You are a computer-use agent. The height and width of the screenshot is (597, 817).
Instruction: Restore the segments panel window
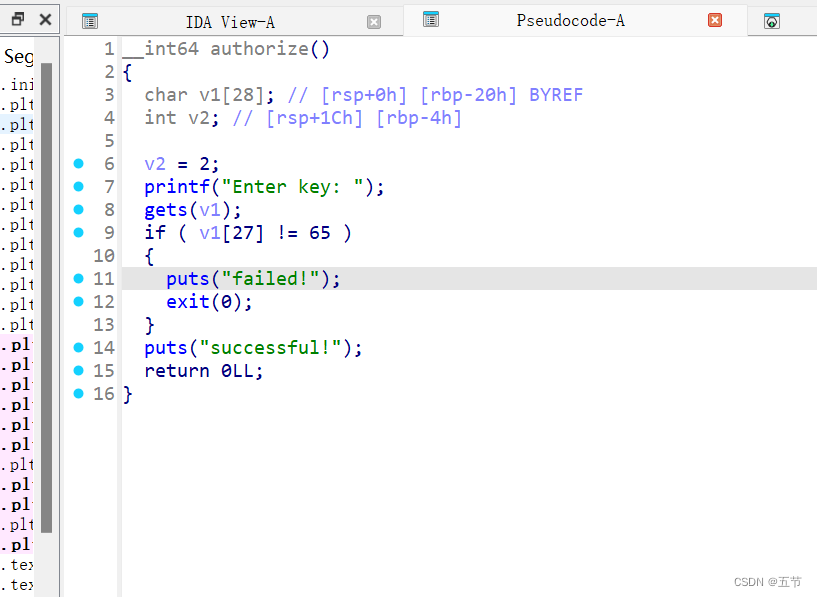[18, 19]
